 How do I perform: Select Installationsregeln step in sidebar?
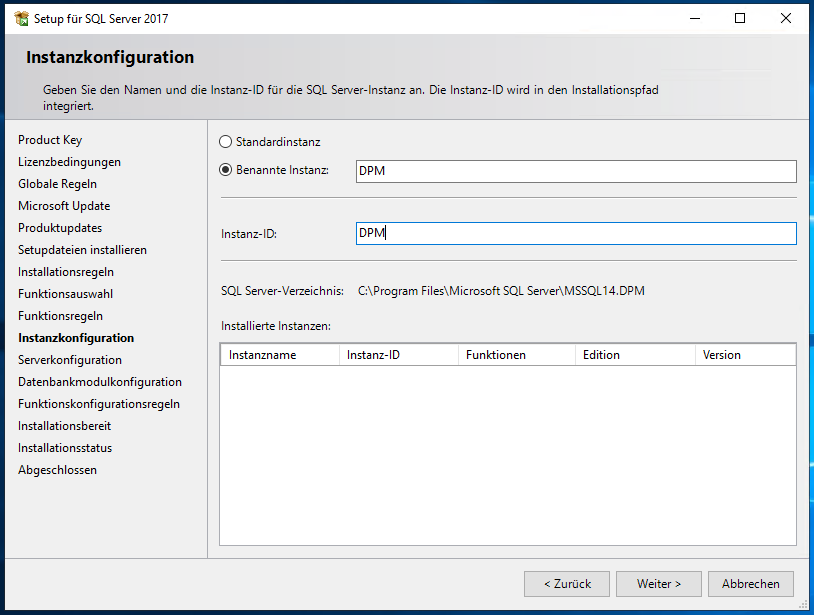coord(65,272)
